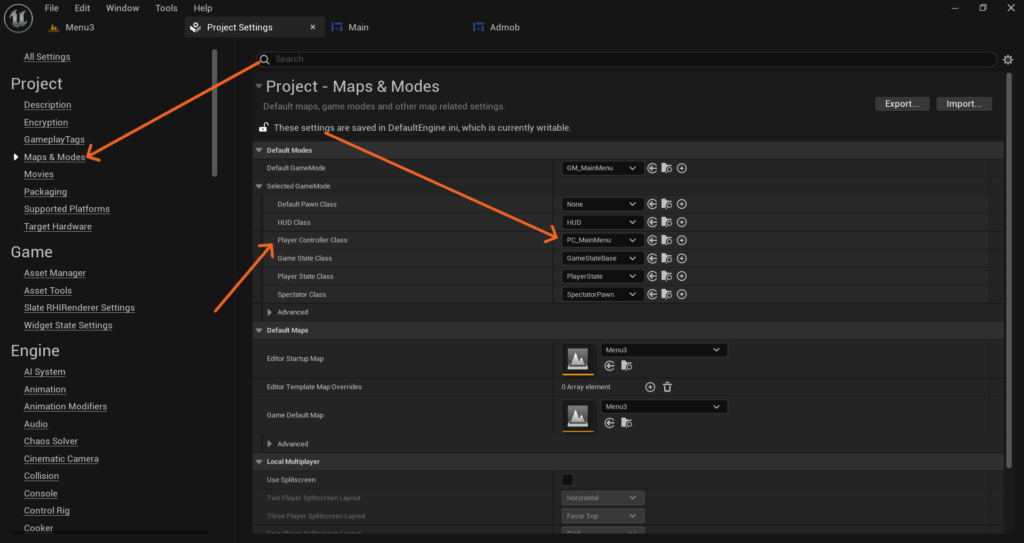1024x543 pixels.
Task: Click the Export... button
Action: (902, 104)
